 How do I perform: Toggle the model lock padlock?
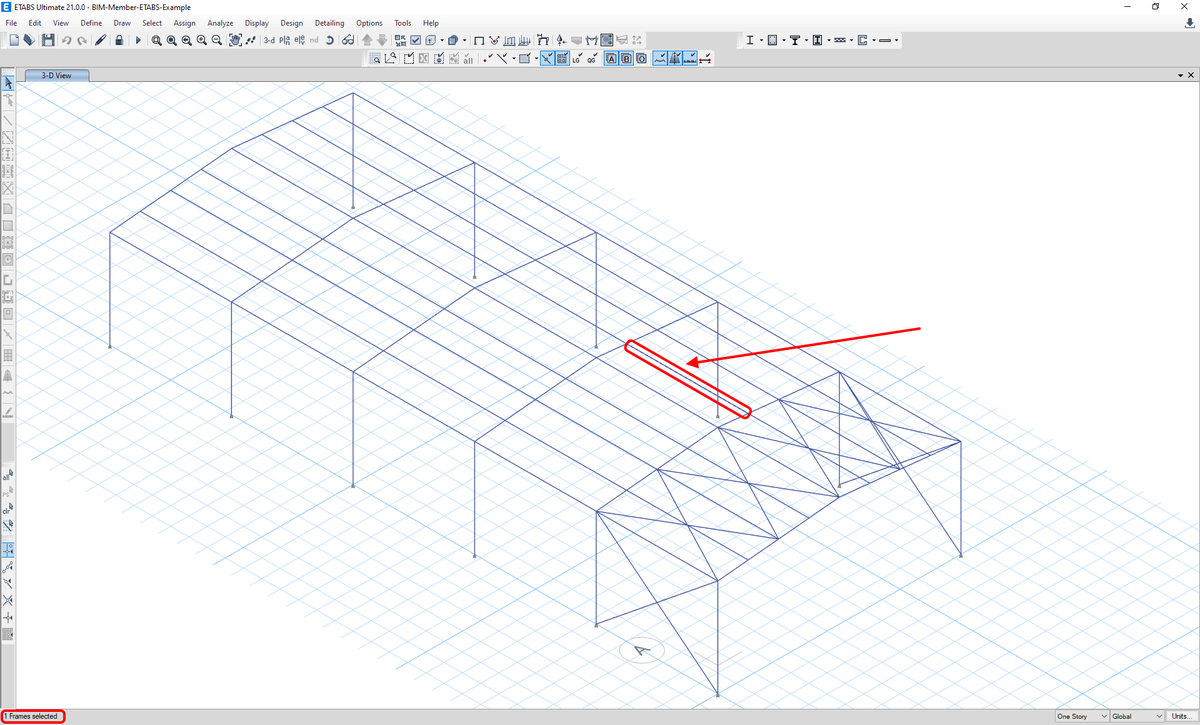[x=120, y=40]
